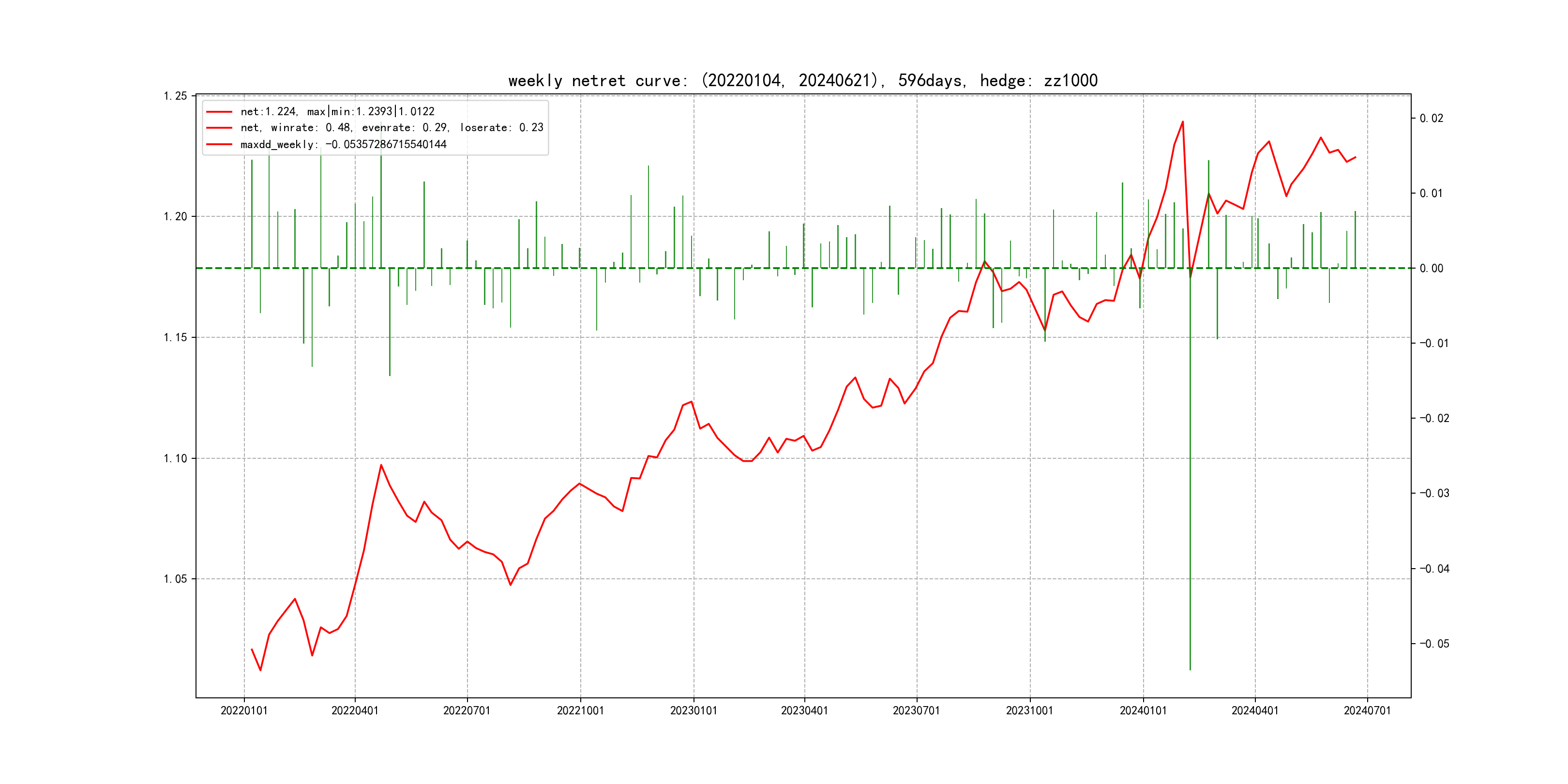Click the 20220401 x-axis label

[x=355, y=710]
